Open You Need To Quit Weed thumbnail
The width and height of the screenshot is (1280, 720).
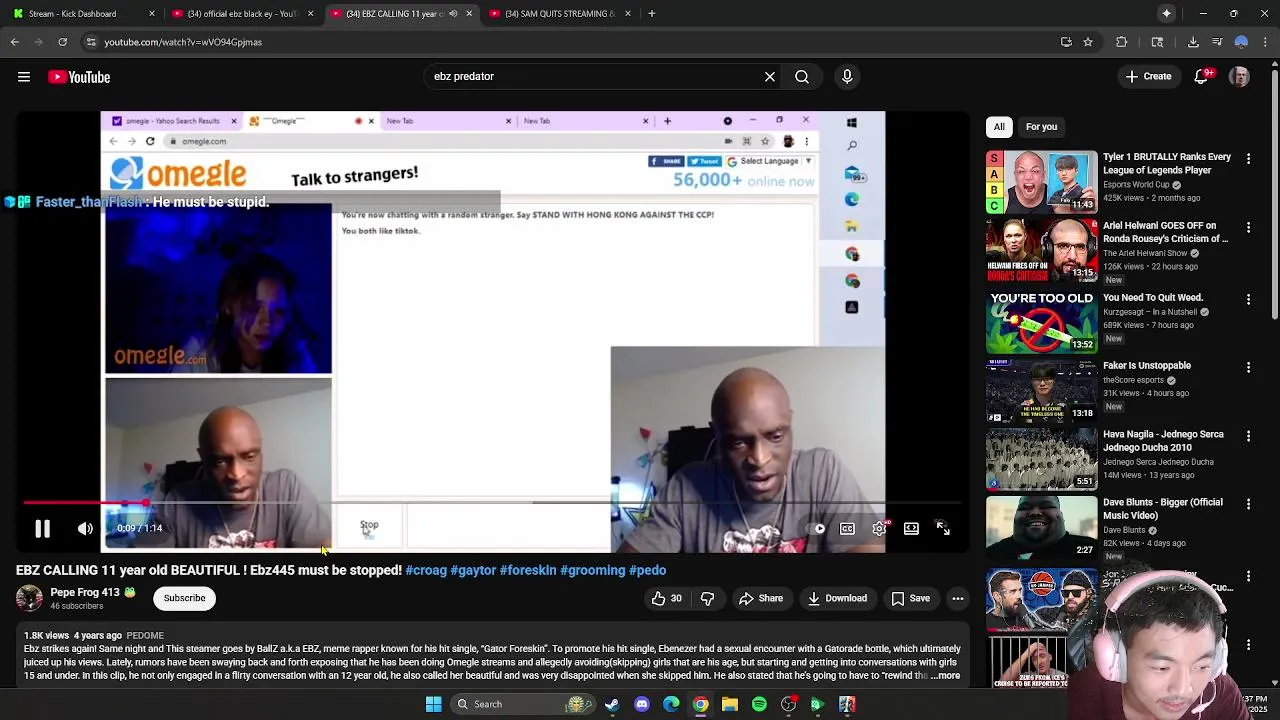point(1041,322)
